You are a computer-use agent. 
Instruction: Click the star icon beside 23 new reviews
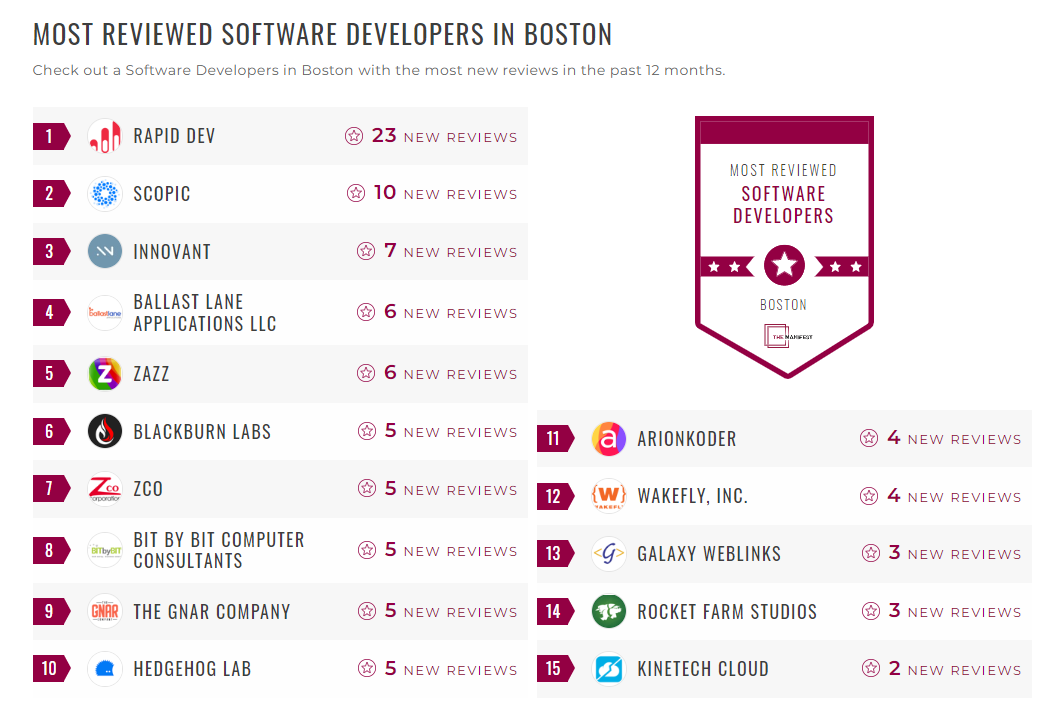click(353, 136)
